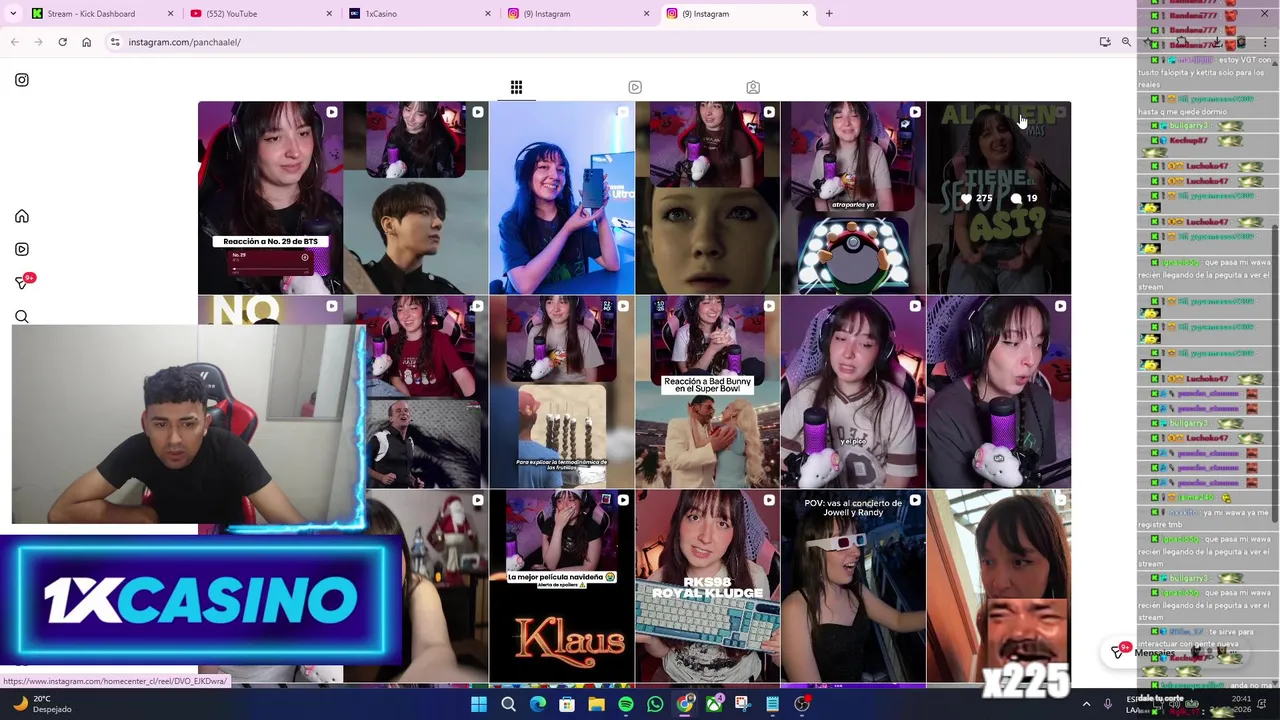Click the Instagram logo in the sidebar
The image size is (1280, 720).
pos(22,80)
